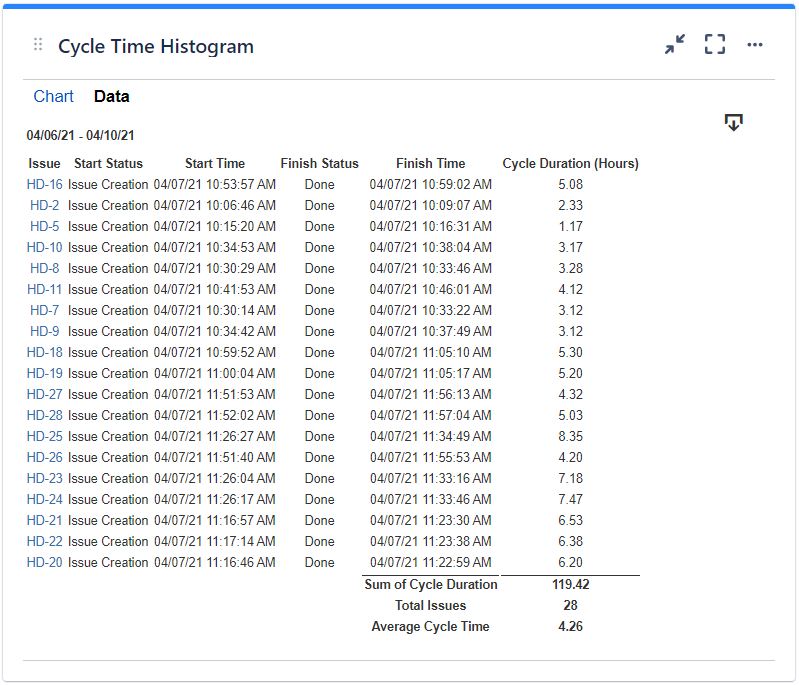Click the Cycle Time Histogram title

tap(156, 46)
